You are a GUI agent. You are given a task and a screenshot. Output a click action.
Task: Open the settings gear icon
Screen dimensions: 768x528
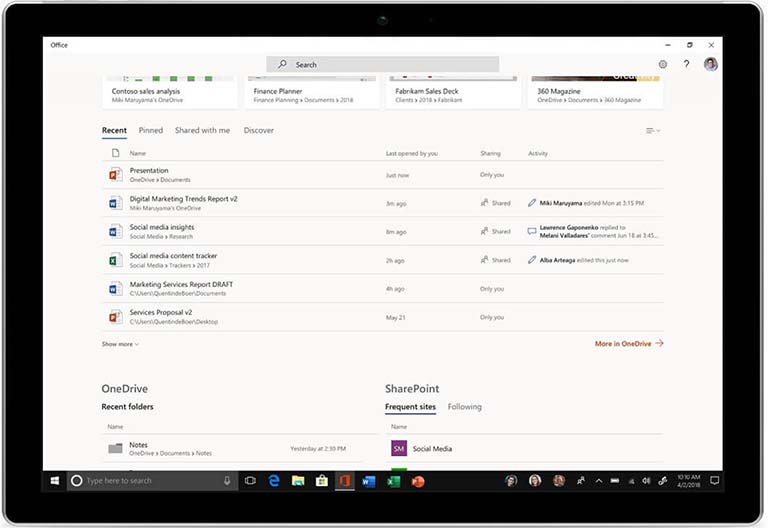click(663, 64)
